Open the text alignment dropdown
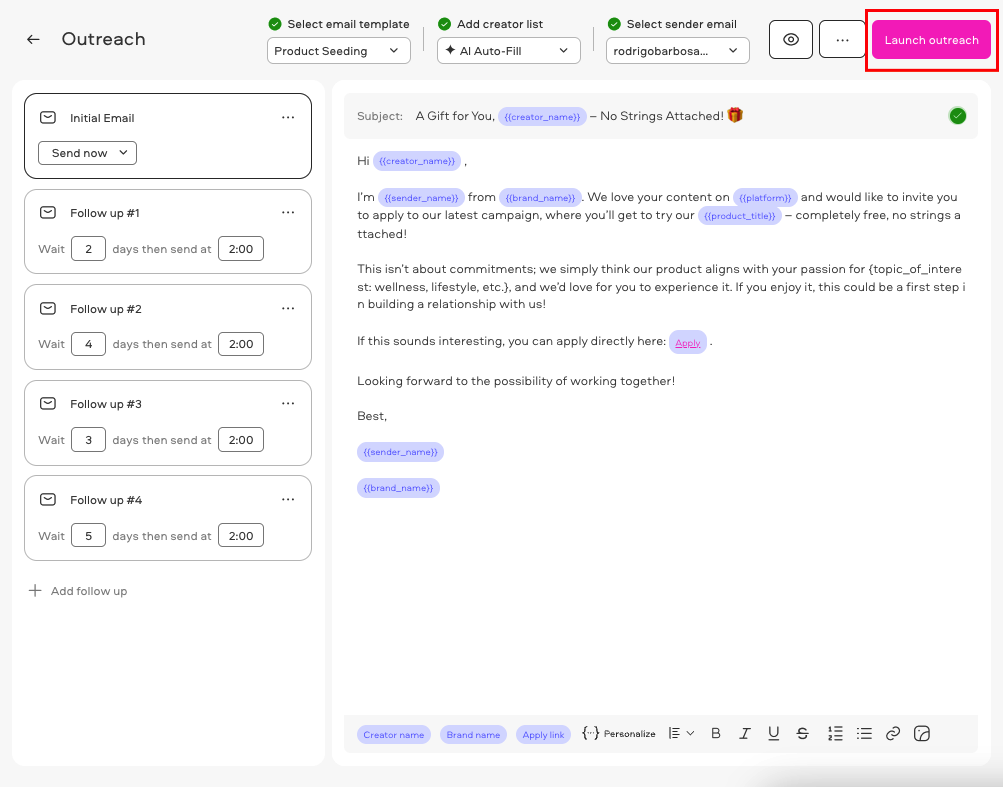Screen dimensions: 1003x787 [681, 733]
